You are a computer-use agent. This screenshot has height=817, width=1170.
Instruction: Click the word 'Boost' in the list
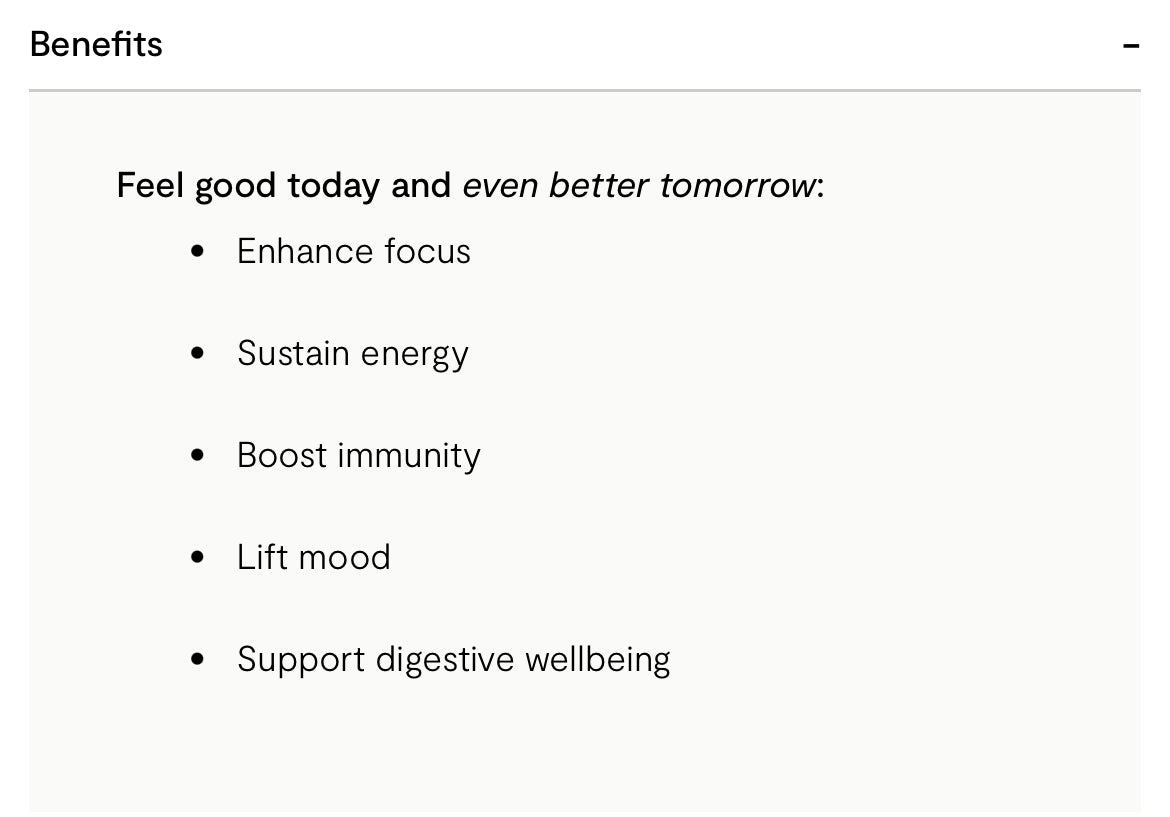tap(280, 455)
